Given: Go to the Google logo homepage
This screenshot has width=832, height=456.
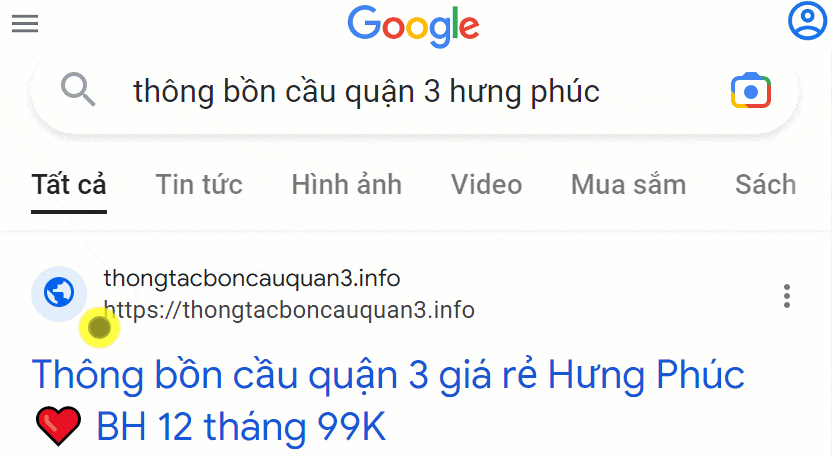Looking at the screenshot, I should [x=413, y=27].
